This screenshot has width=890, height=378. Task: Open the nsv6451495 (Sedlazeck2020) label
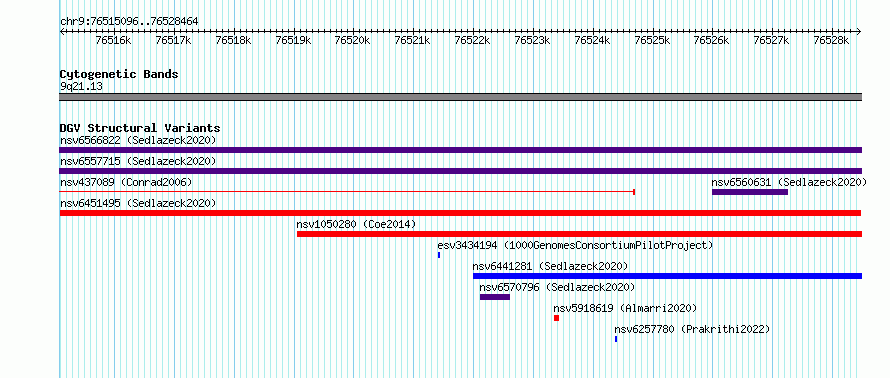click(138, 203)
